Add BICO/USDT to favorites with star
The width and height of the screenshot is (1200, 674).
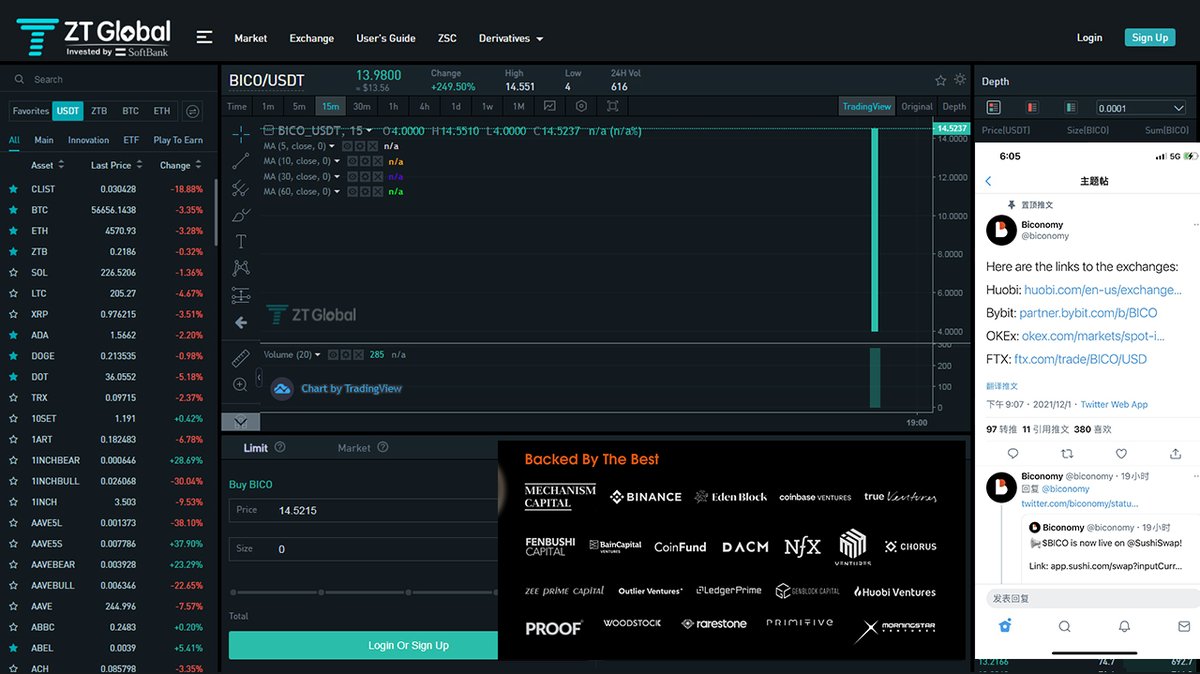pyautogui.click(x=940, y=80)
